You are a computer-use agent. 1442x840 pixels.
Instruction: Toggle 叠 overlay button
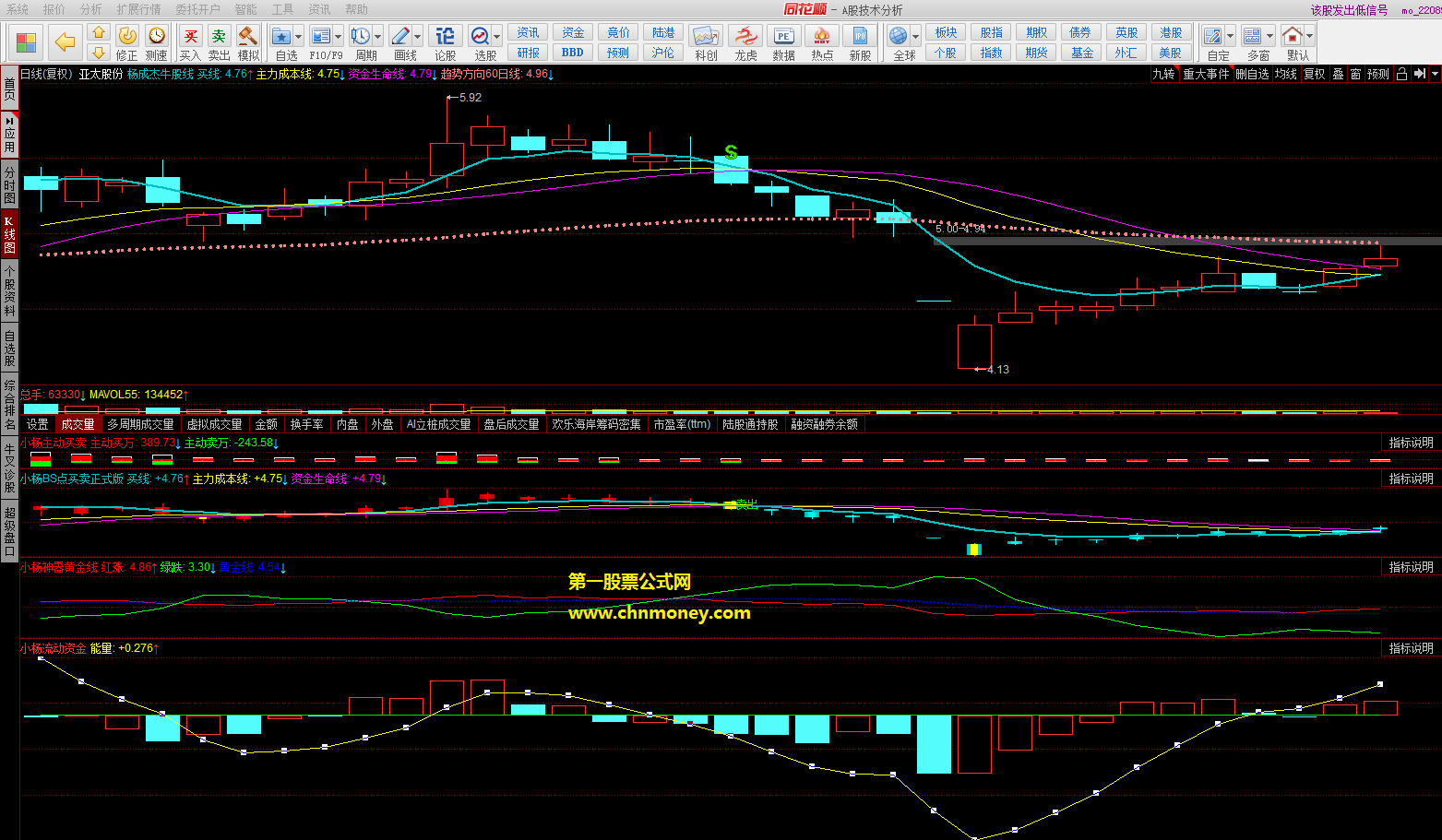(1338, 74)
